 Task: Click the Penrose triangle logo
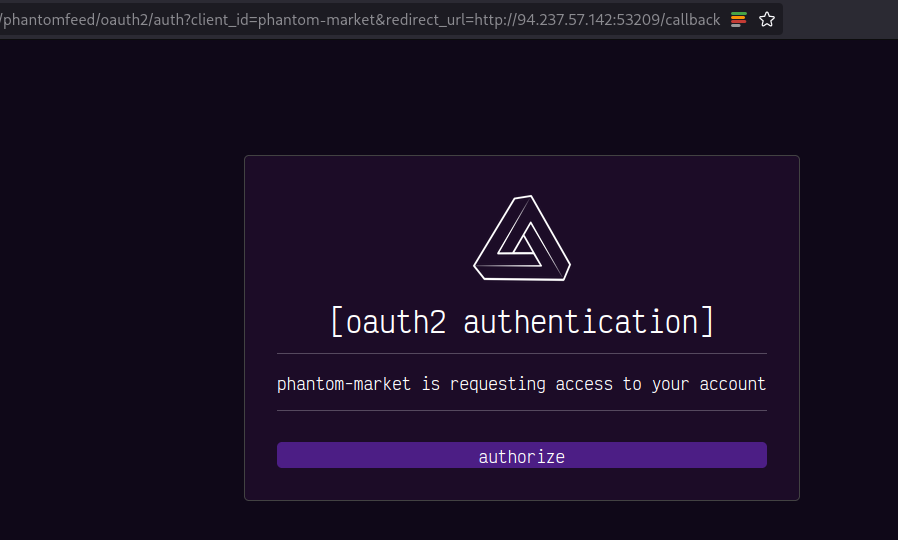pos(522,238)
